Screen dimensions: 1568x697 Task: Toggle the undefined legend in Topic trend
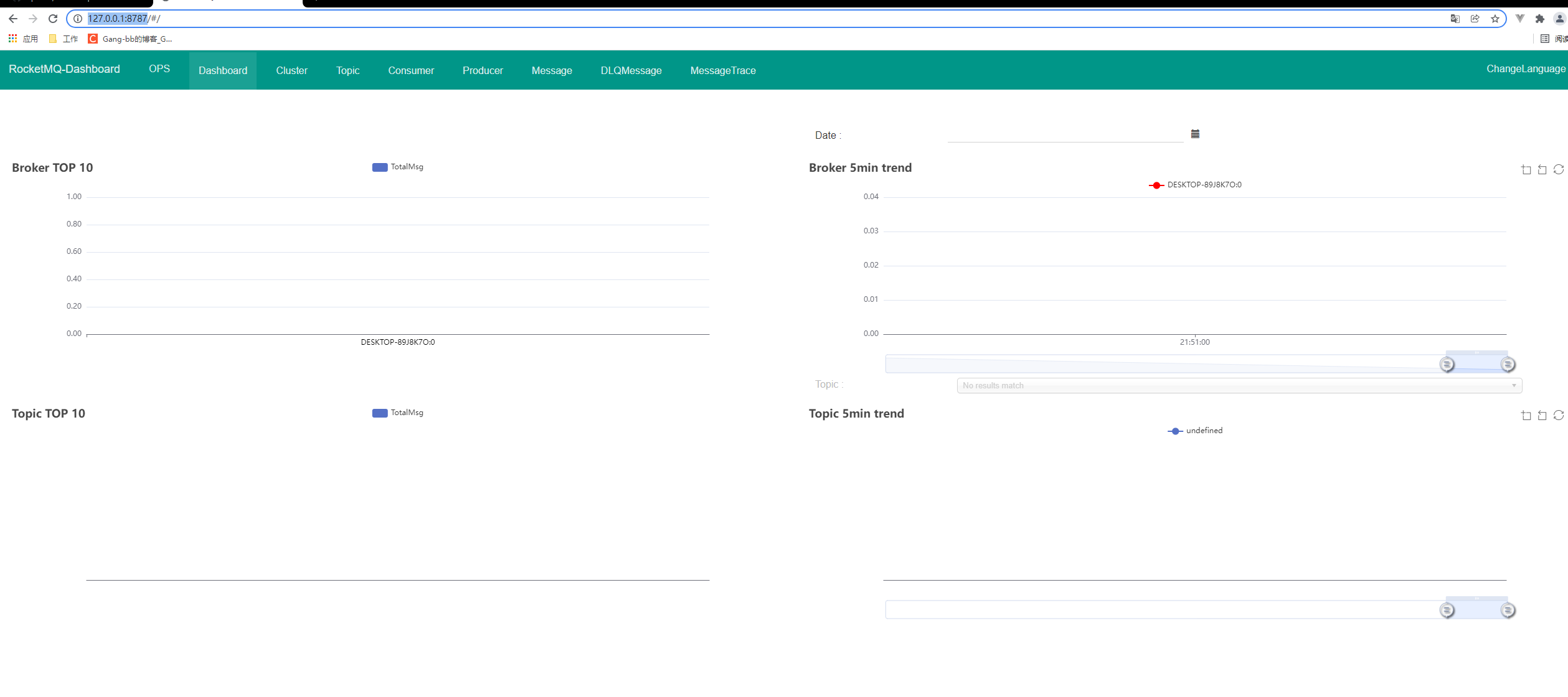pyautogui.click(x=1195, y=431)
